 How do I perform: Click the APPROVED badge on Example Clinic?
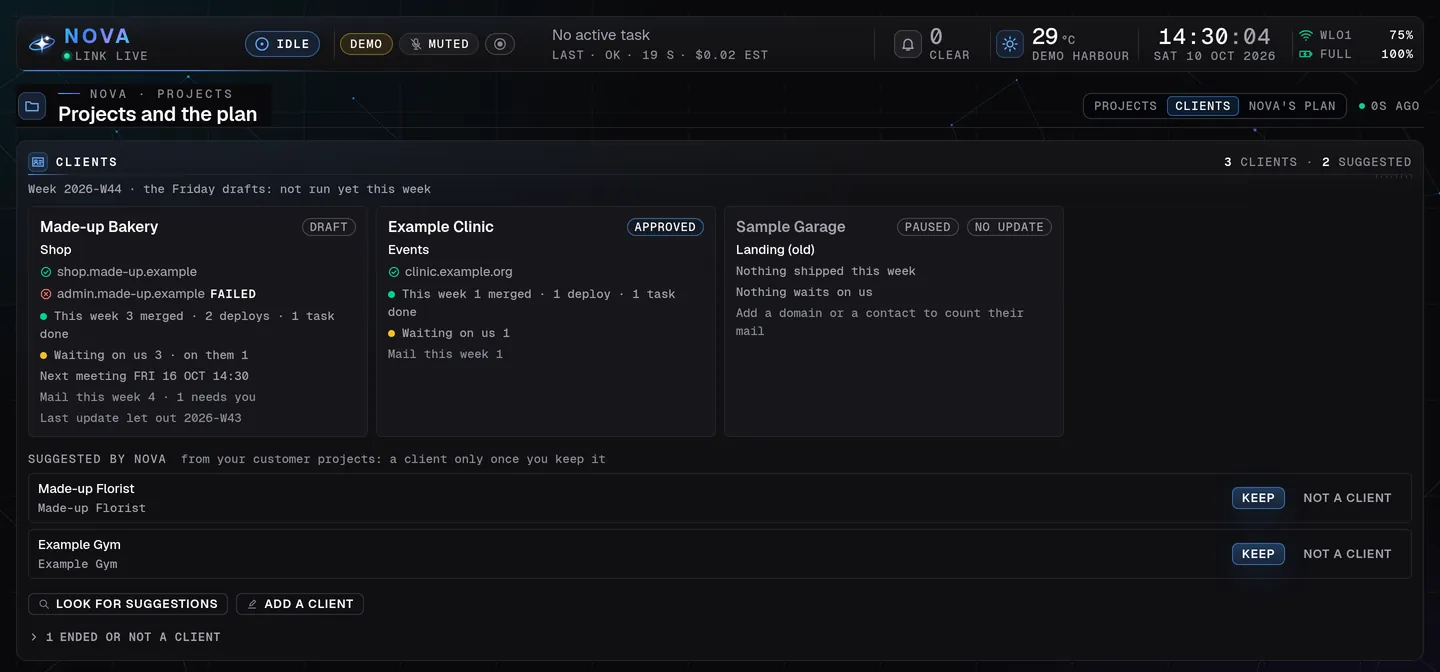click(665, 227)
